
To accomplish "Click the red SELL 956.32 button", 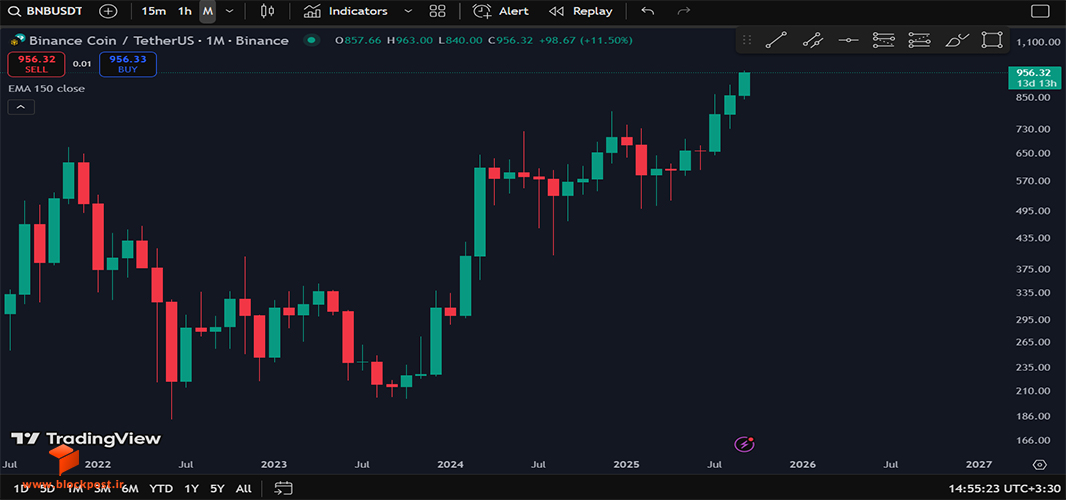I will click(36, 64).
